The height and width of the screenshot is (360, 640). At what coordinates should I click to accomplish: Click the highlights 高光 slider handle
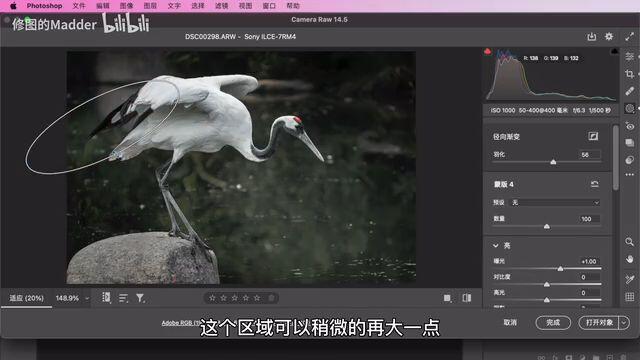(547, 300)
